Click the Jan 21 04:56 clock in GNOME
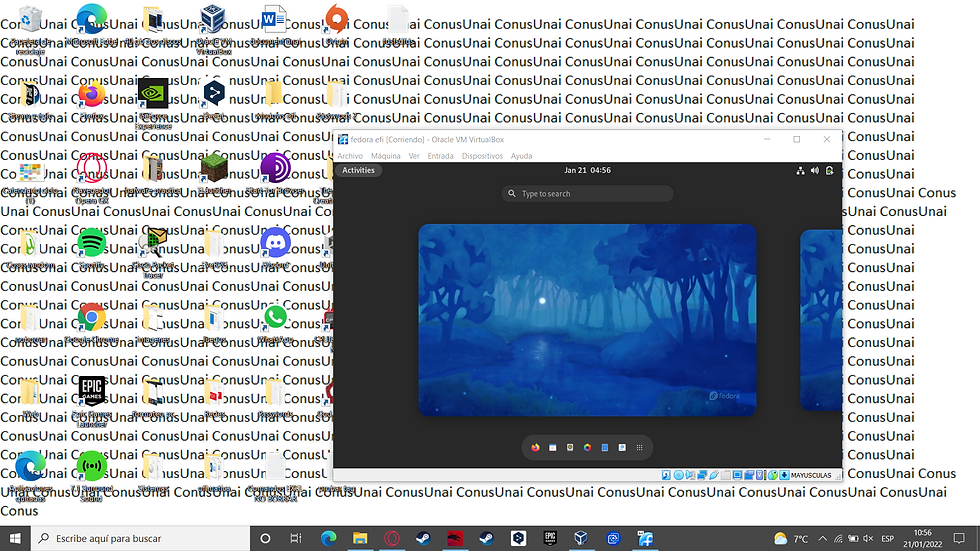 [x=588, y=170]
